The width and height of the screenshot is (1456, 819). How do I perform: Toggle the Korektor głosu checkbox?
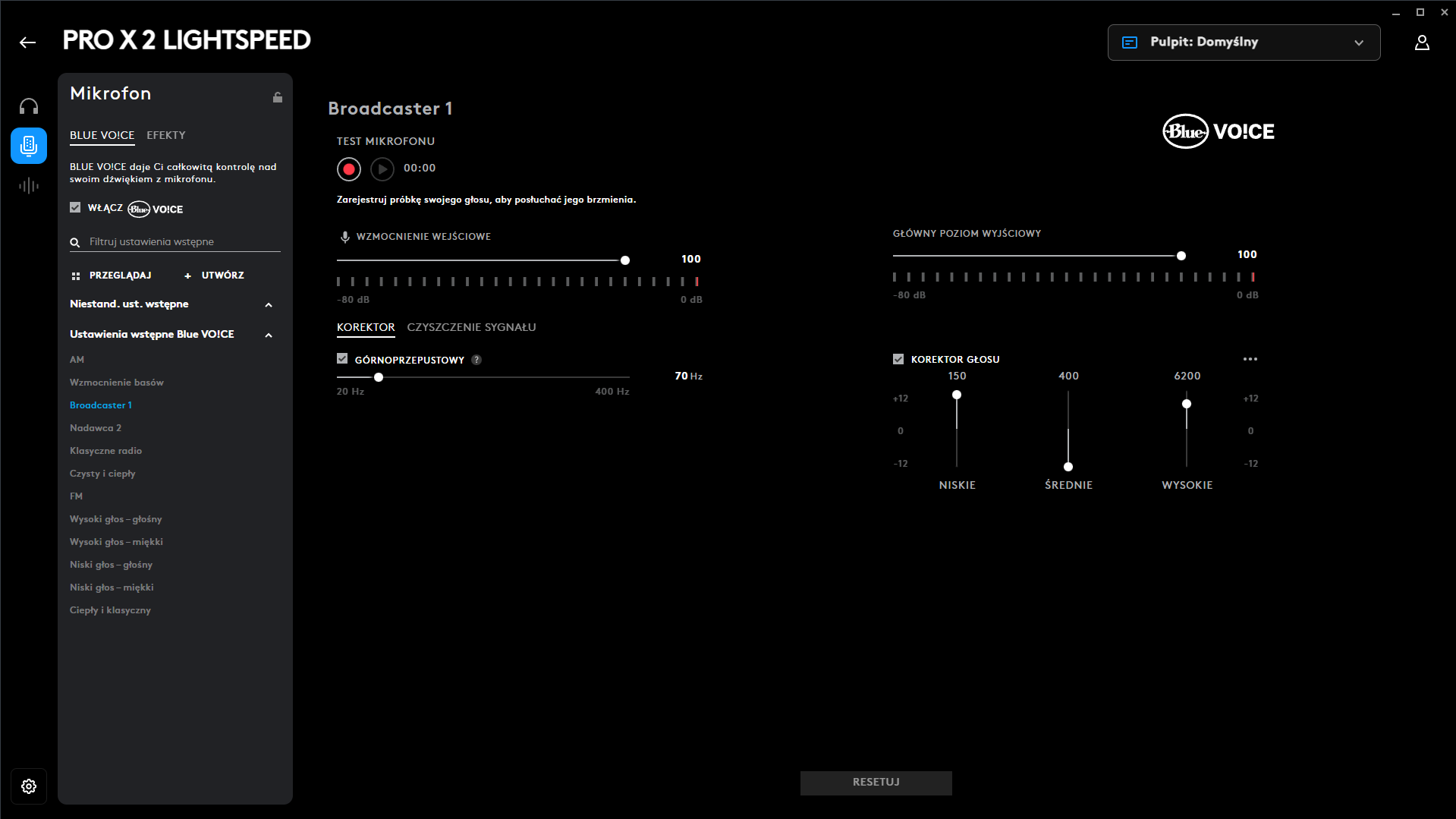[x=898, y=359]
